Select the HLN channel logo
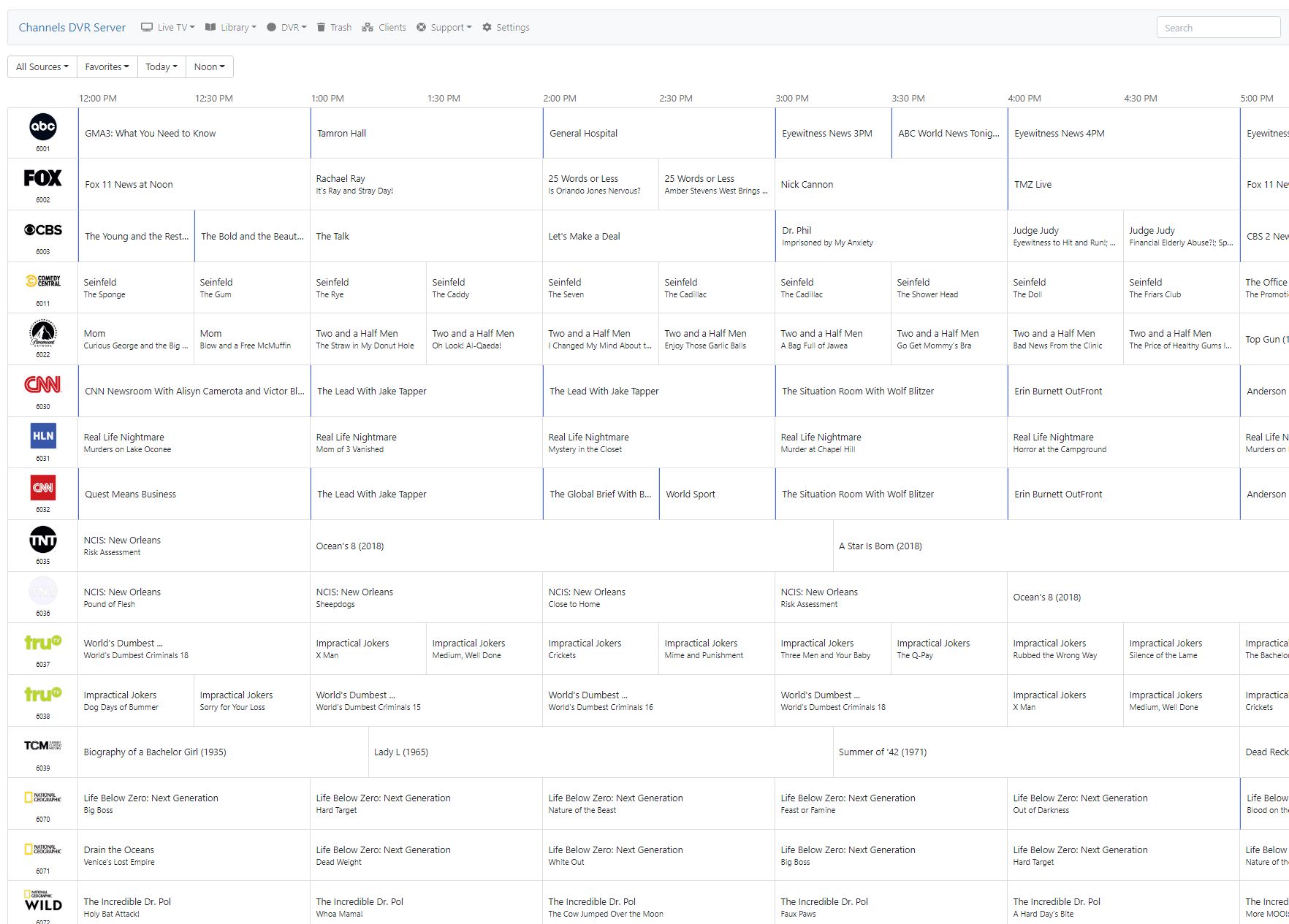 42,436
